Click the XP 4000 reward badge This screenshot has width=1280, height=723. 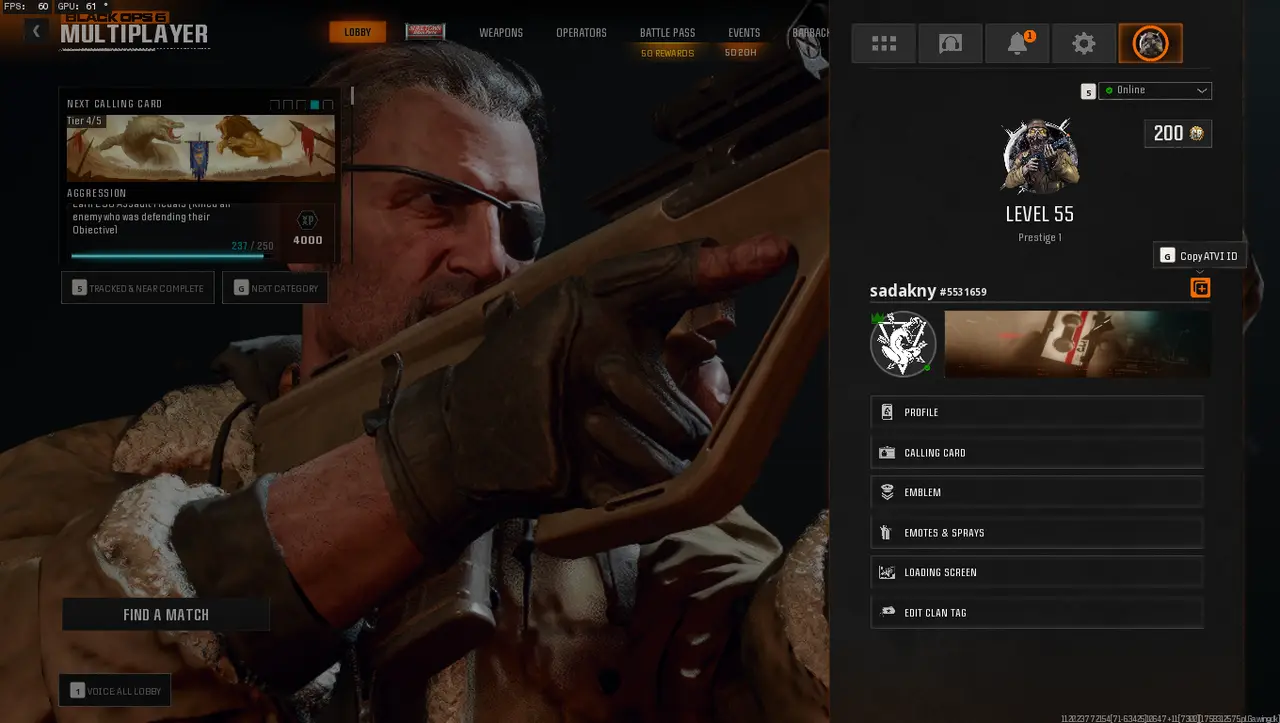pos(308,228)
